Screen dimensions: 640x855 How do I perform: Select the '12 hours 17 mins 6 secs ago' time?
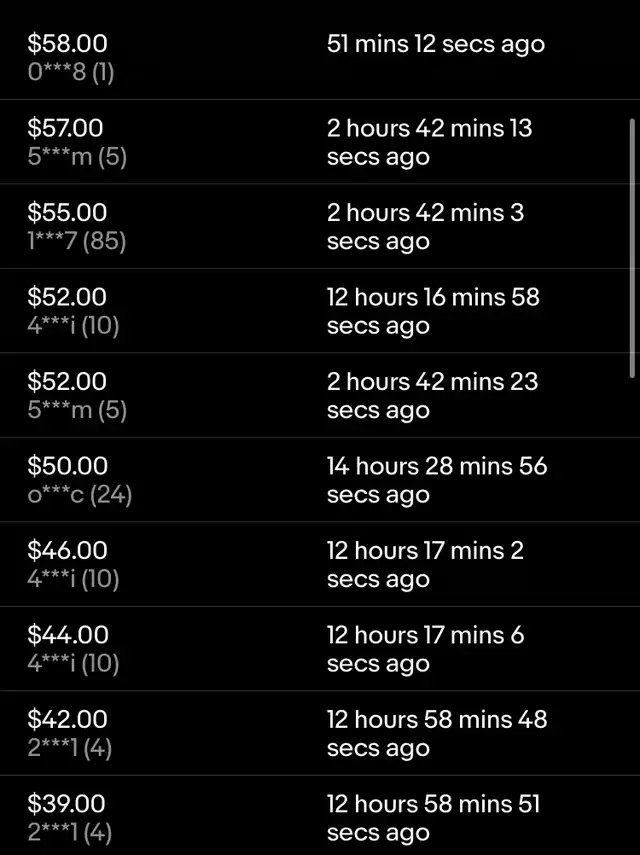point(425,649)
